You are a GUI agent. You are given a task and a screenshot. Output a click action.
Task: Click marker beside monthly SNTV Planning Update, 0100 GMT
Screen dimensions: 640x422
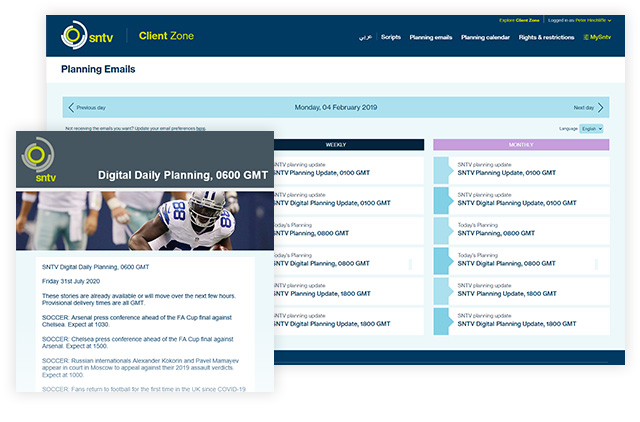(x=441, y=169)
